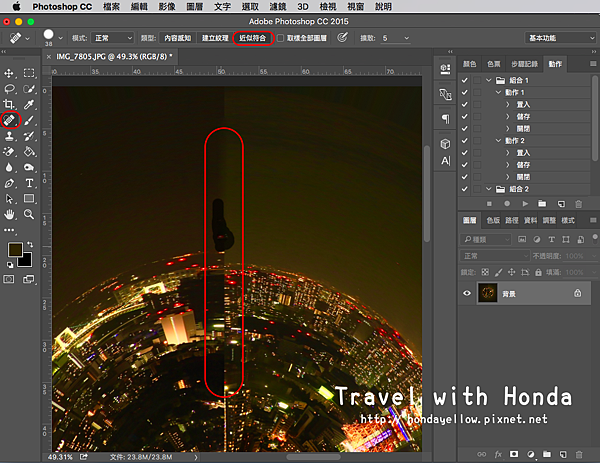Choose the 近似符合 proximity match type
Image resolution: width=600 pixels, height=463 pixels.
[253, 38]
